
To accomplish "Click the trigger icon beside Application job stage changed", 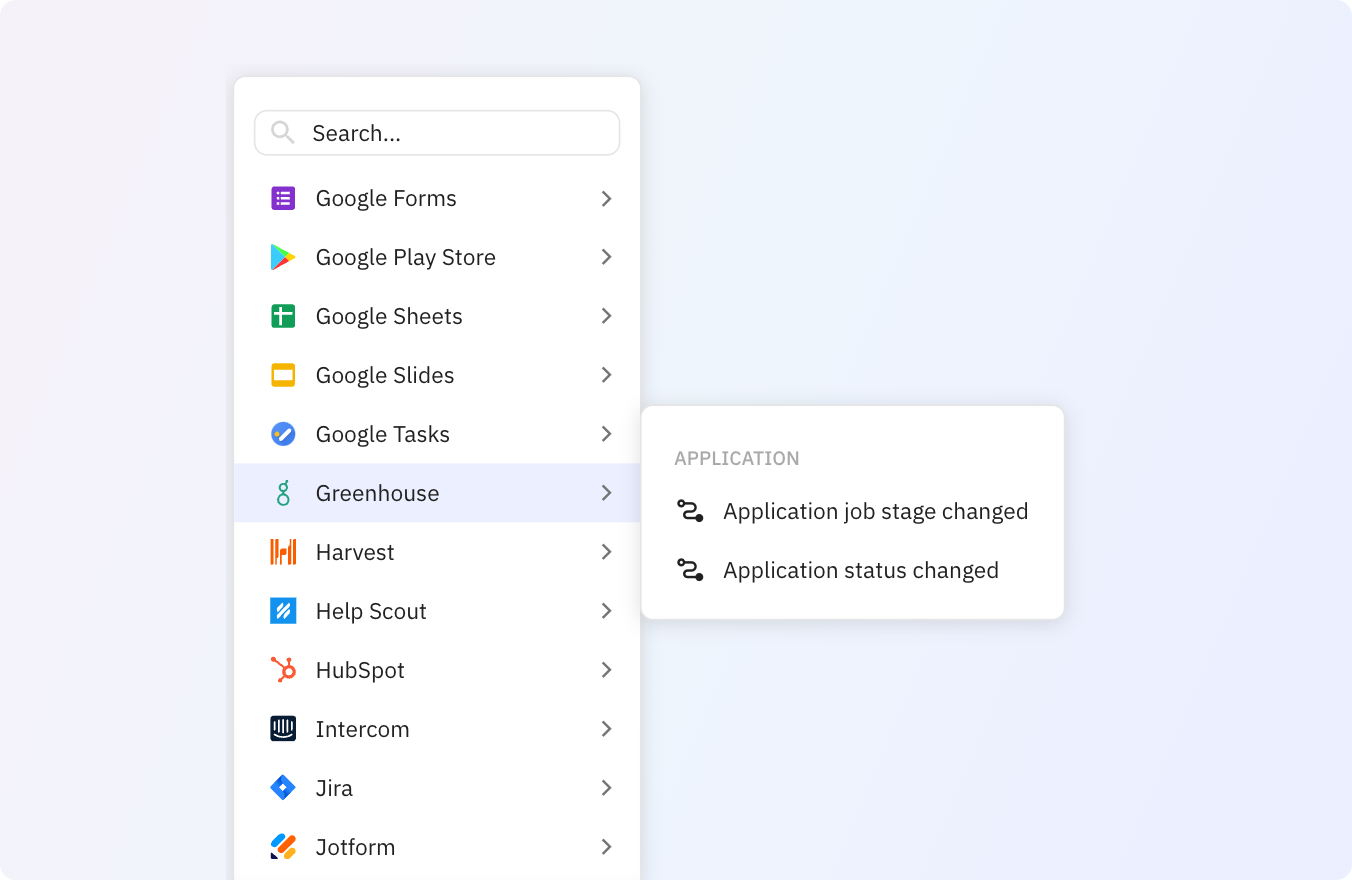I will 690,511.
